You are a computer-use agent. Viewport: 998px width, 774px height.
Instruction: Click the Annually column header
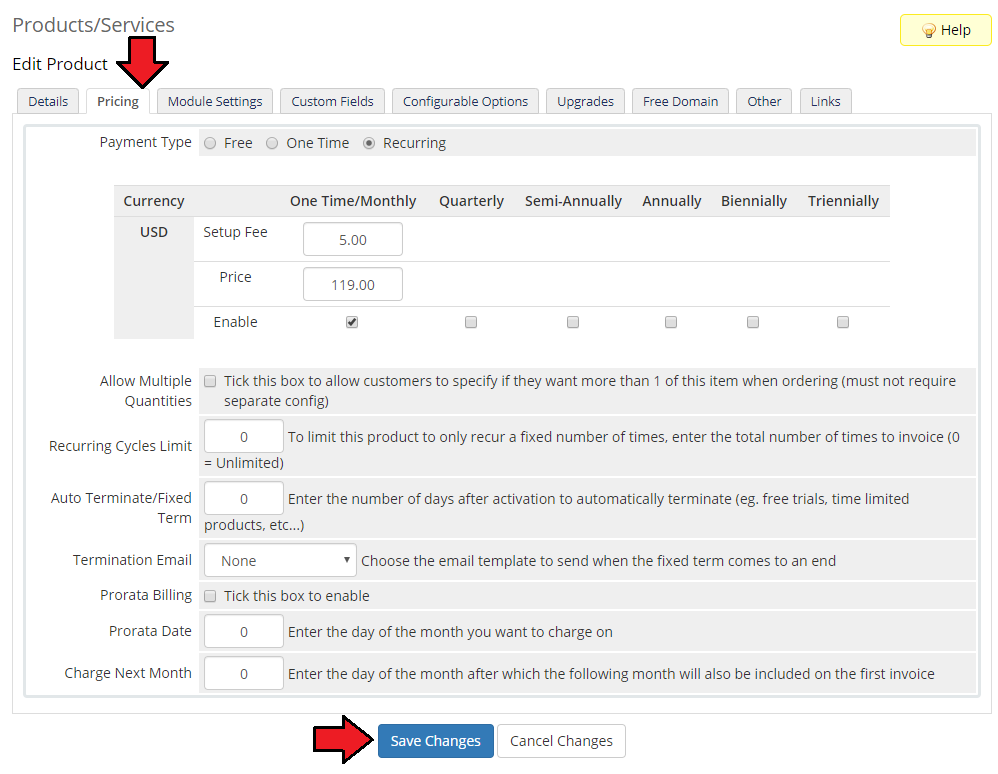click(671, 201)
